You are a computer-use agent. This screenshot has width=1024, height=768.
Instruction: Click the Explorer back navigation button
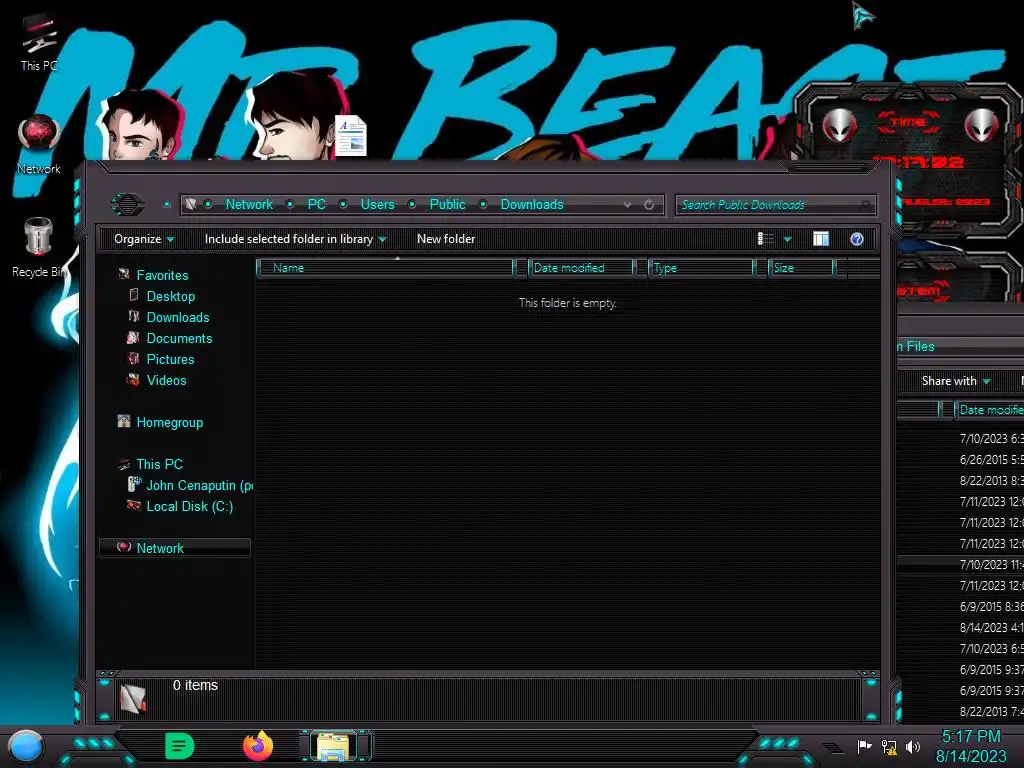pyautogui.click(x=128, y=204)
